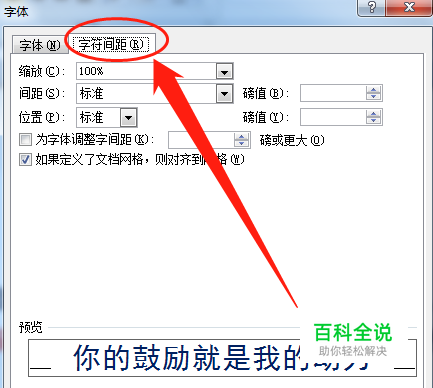The image size is (433, 388).
Task: Decrease the kerning 磅或更大 spinner
Action: 242,143
